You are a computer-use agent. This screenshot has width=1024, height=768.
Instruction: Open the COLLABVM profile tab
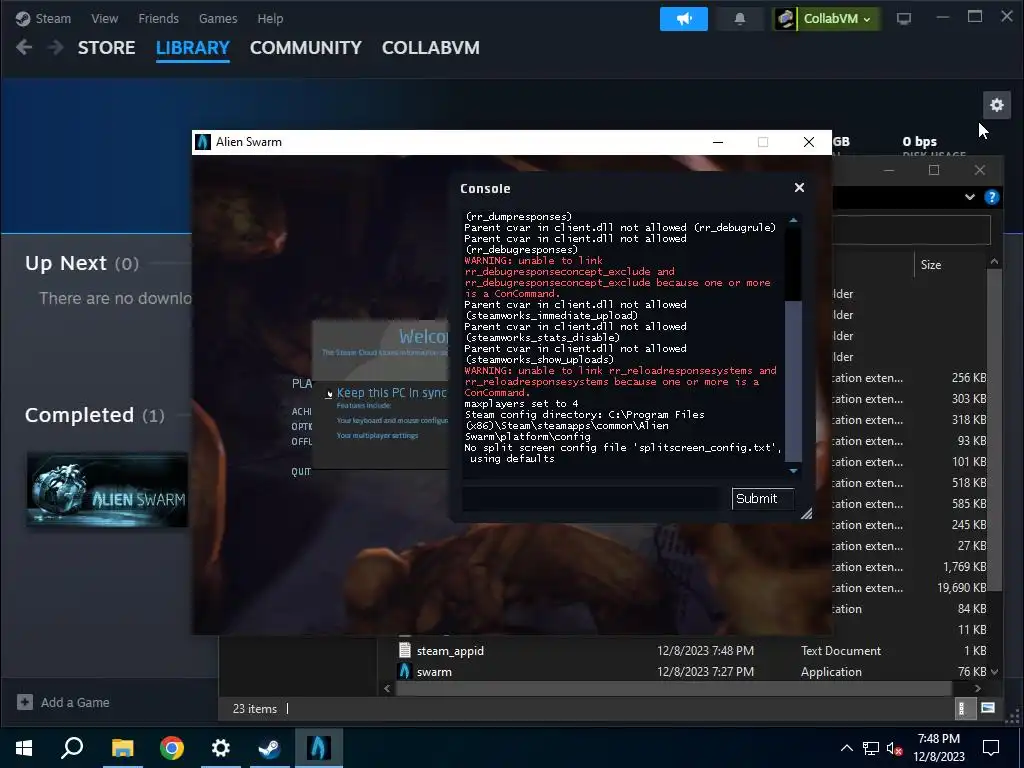(x=430, y=48)
